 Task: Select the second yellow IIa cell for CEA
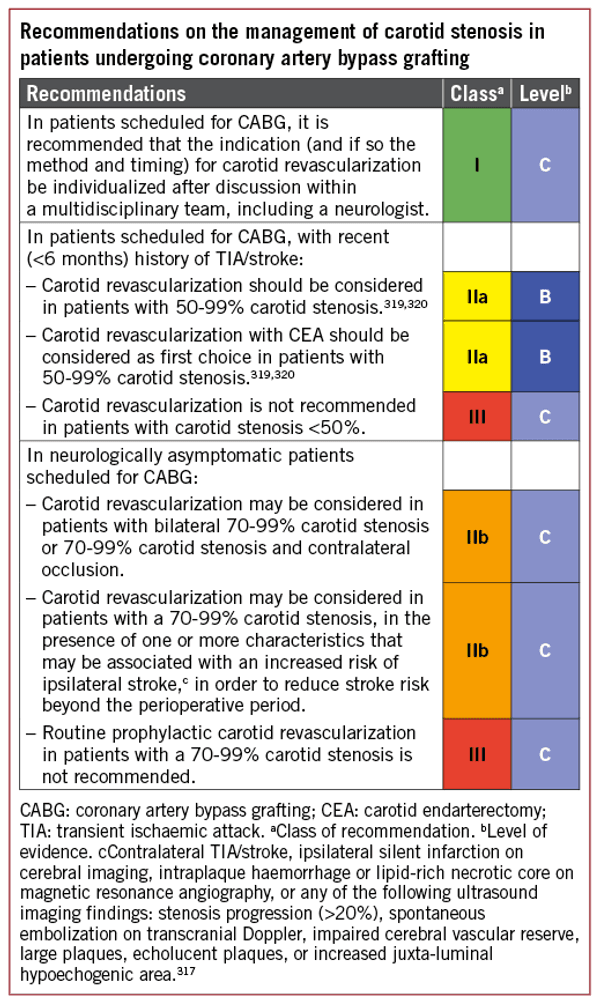pos(477,357)
